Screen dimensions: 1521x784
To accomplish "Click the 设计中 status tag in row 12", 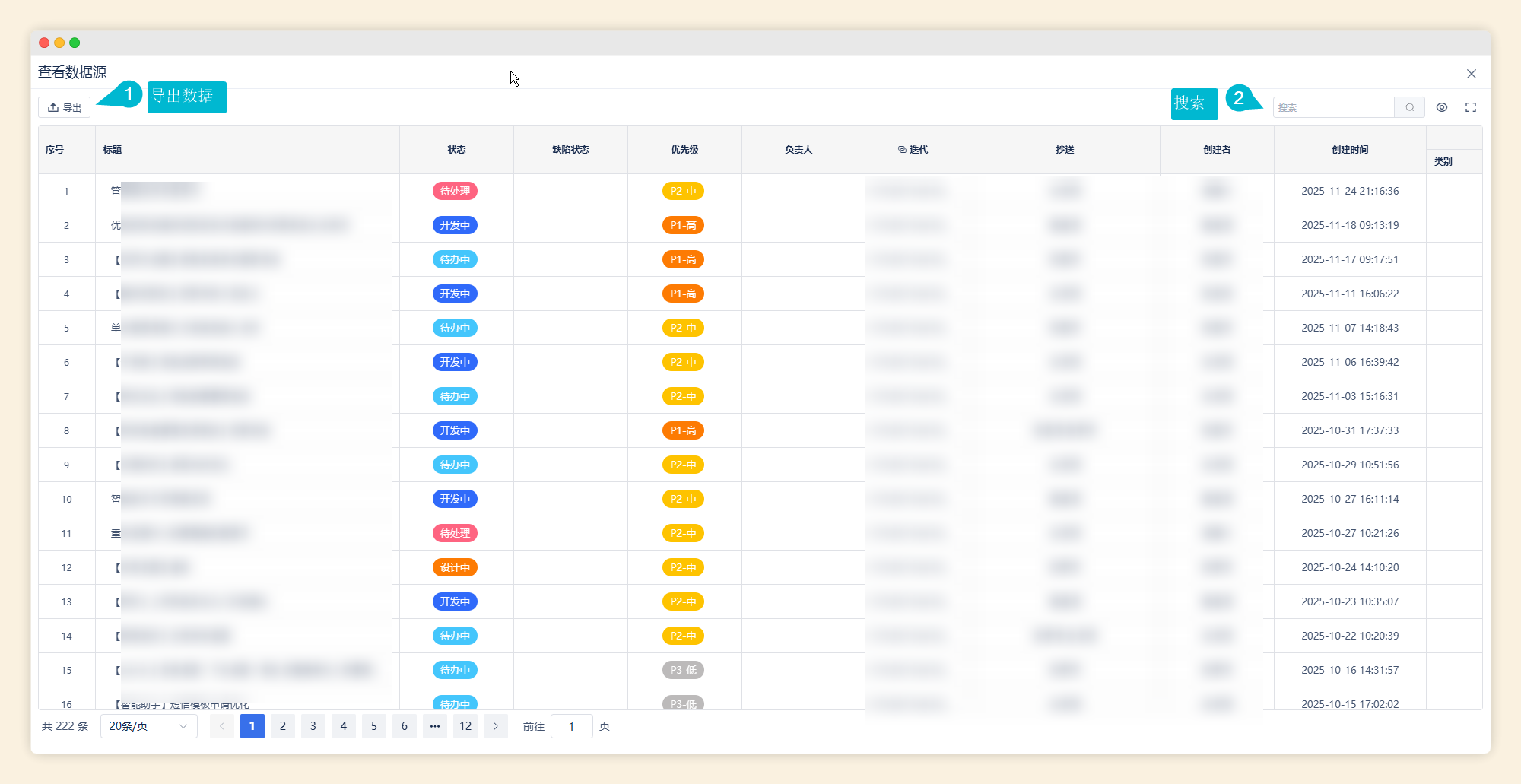I will coord(455,567).
